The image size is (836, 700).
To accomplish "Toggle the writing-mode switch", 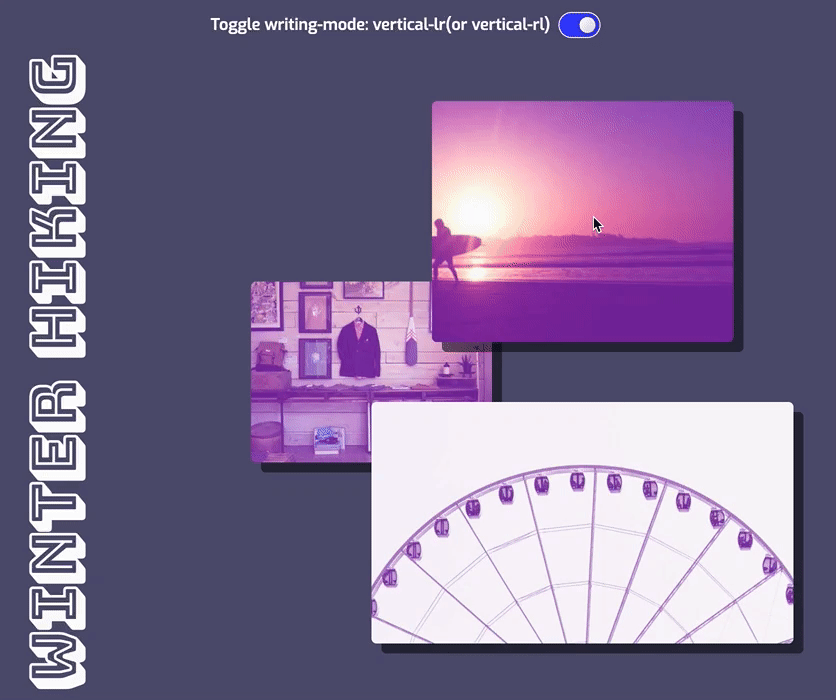I will click(x=579, y=25).
